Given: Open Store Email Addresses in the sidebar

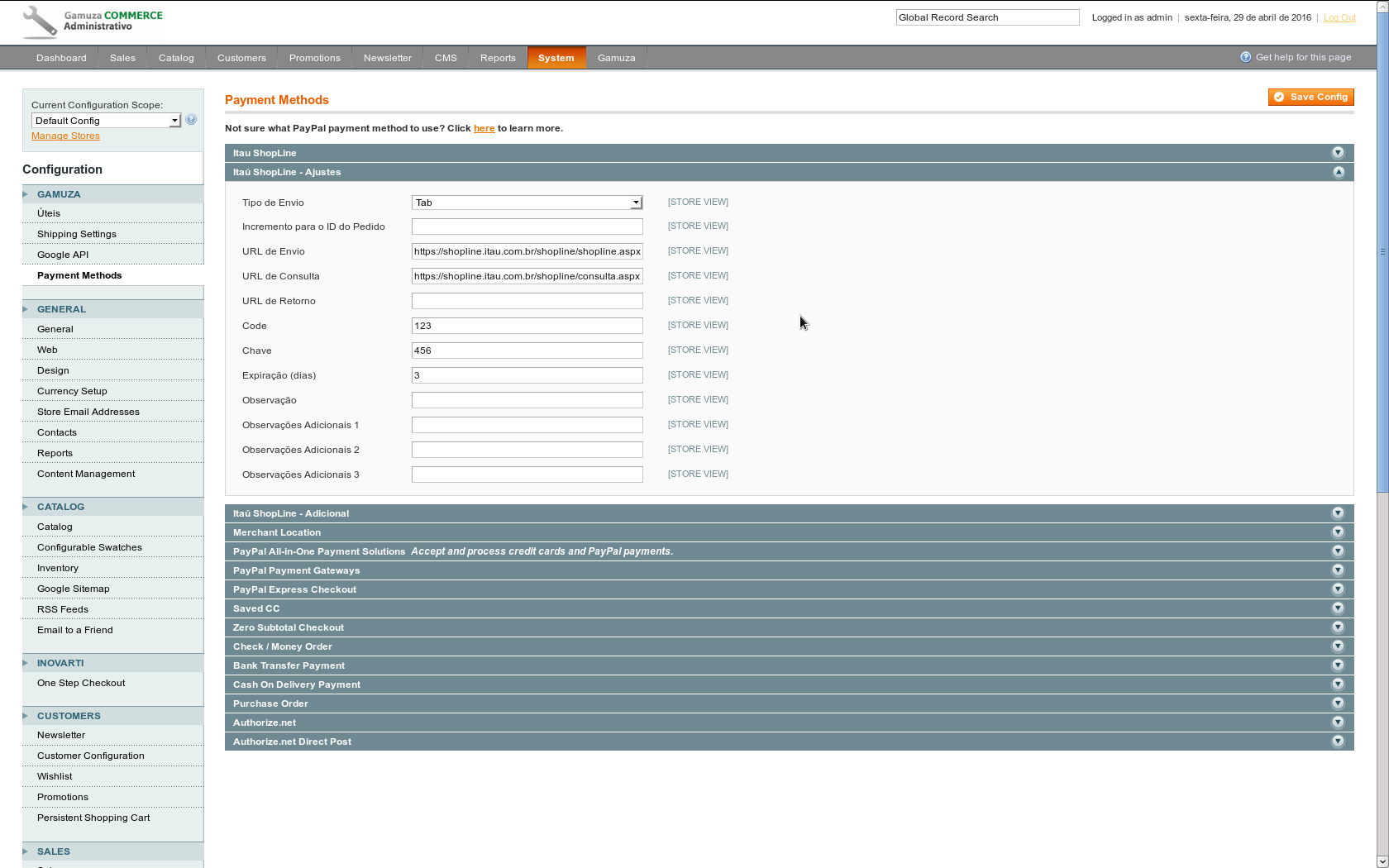Looking at the screenshot, I should click(x=88, y=412).
